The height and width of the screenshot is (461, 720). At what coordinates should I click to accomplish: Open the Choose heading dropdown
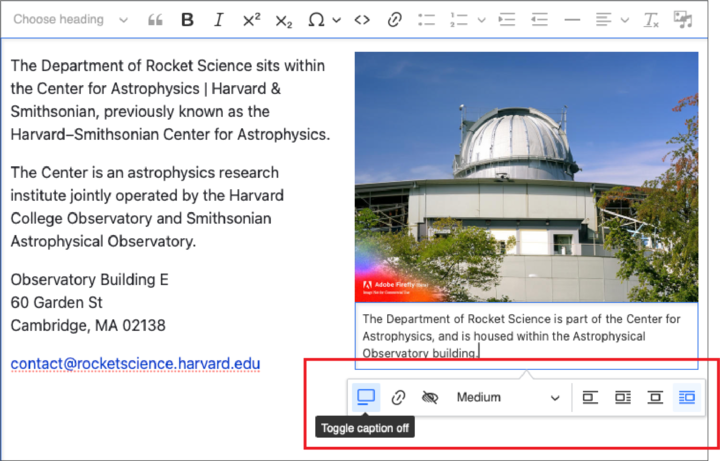point(70,19)
